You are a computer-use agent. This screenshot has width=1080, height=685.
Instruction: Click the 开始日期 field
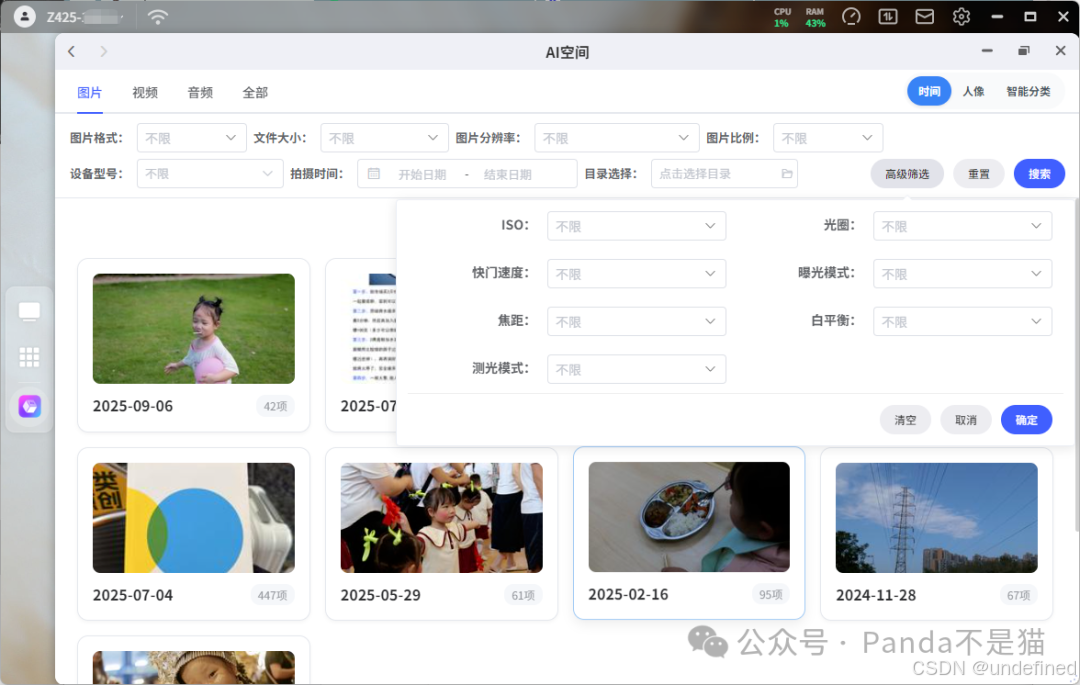pos(422,174)
